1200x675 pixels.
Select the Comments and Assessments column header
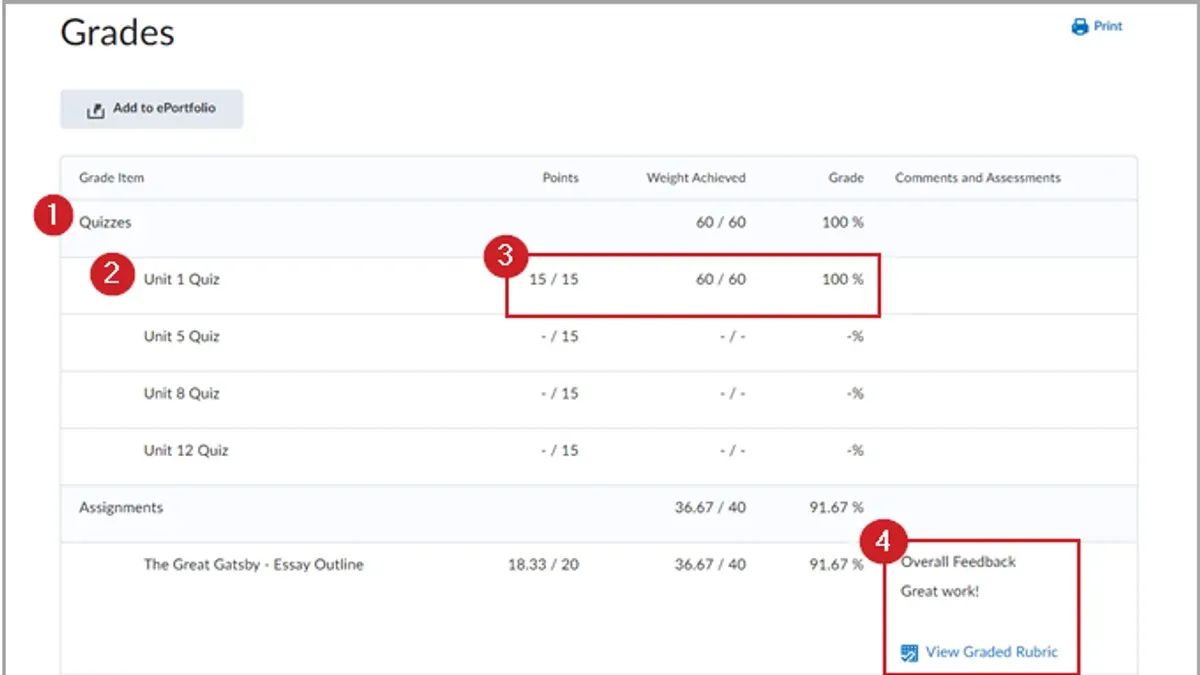point(978,178)
